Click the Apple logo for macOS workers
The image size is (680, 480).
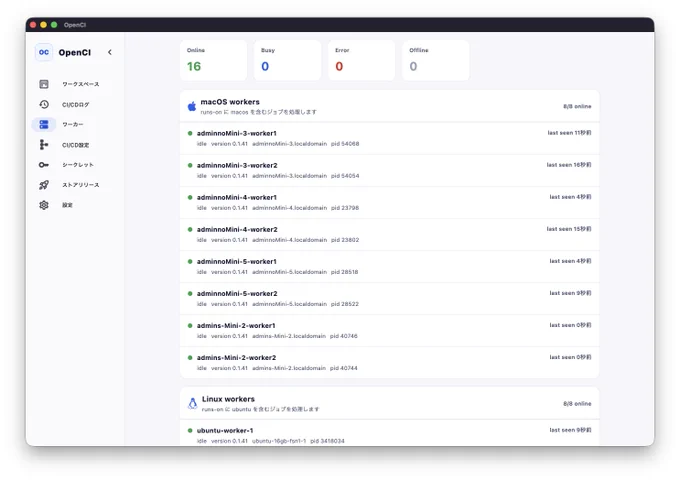pyautogui.click(x=192, y=106)
